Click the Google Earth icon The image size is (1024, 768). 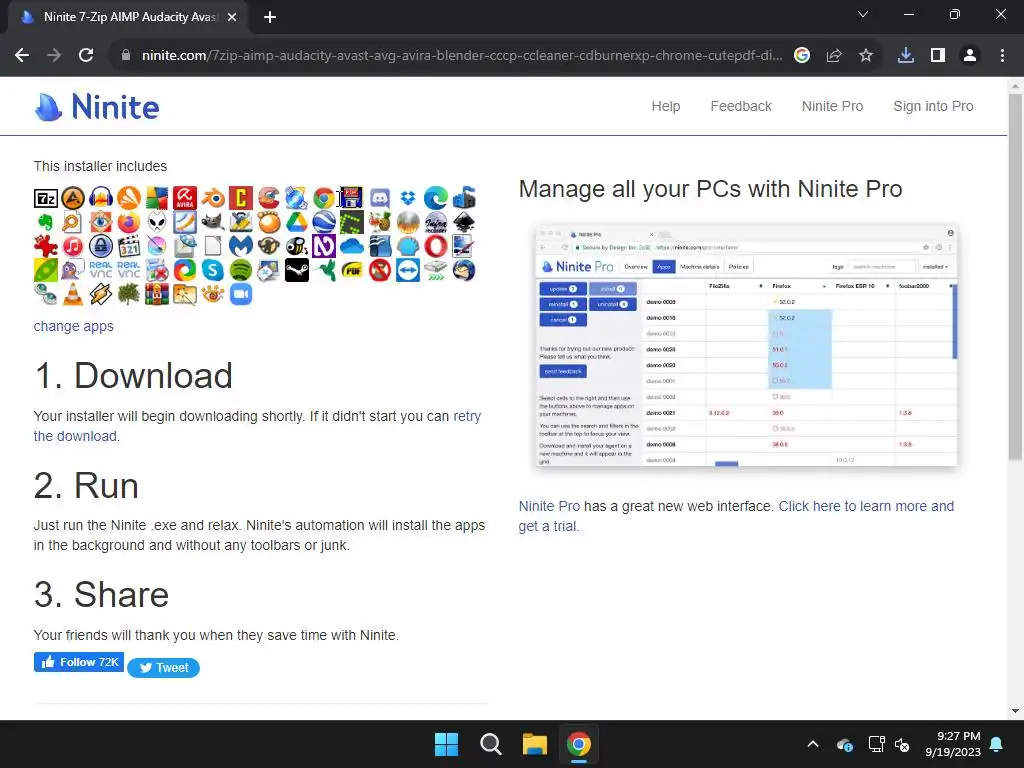(x=324, y=222)
